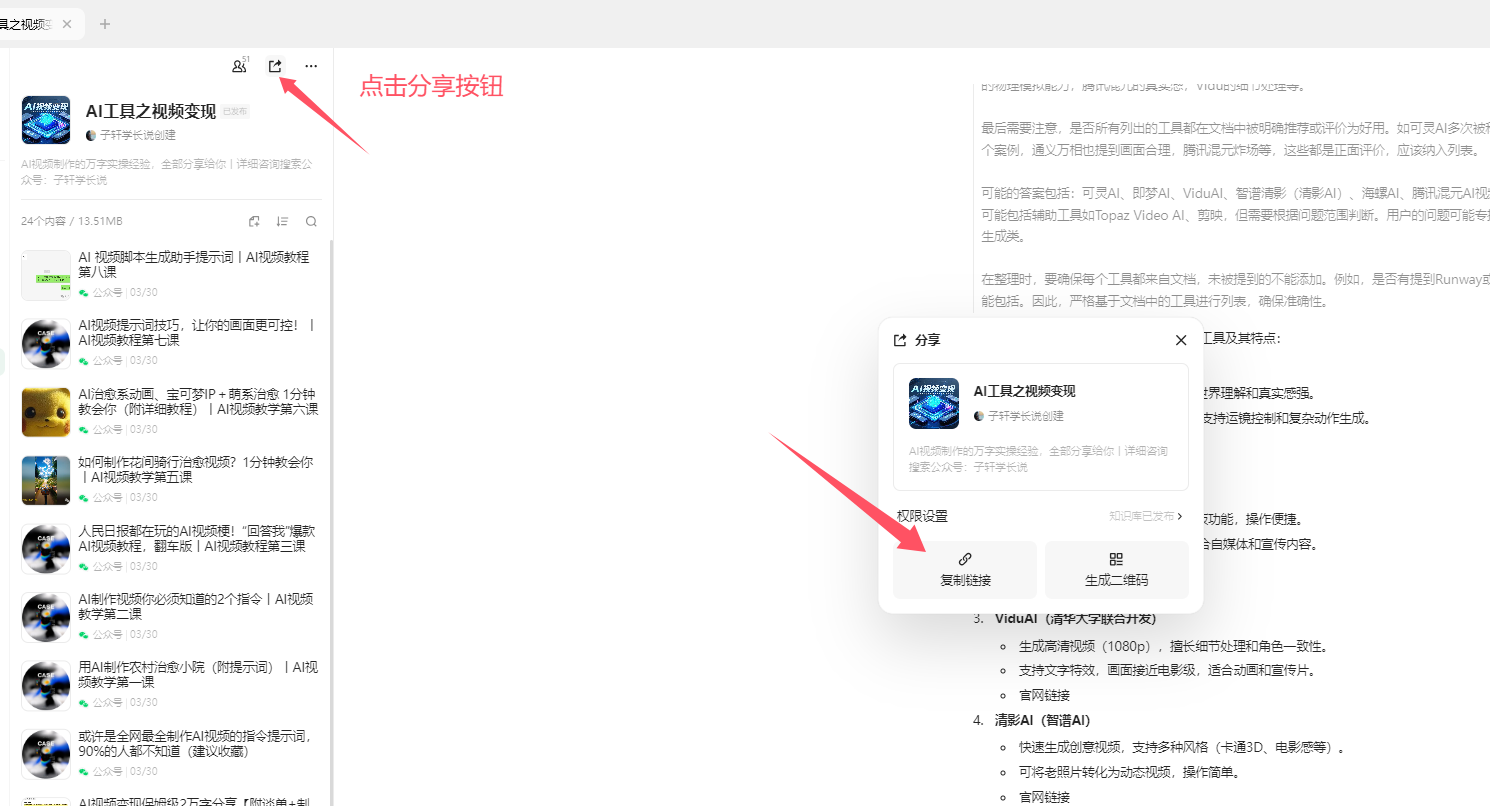The width and height of the screenshot is (1490, 806).
Task: Click the QR code icon in the share dialog
Action: pyautogui.click(x=1116, y=559)
